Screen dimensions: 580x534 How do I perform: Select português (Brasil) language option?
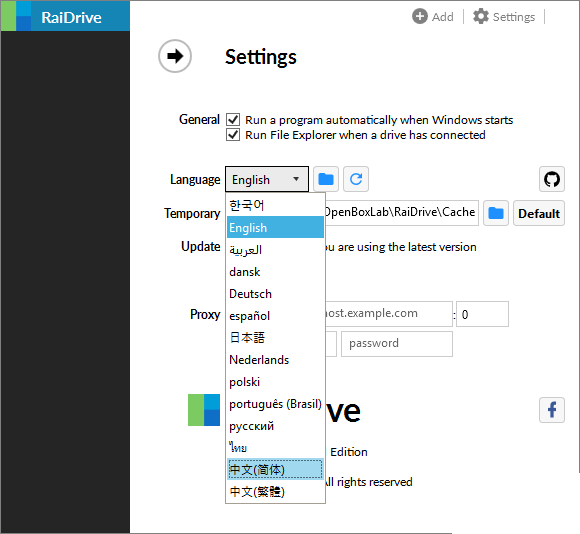click(275, 404)
